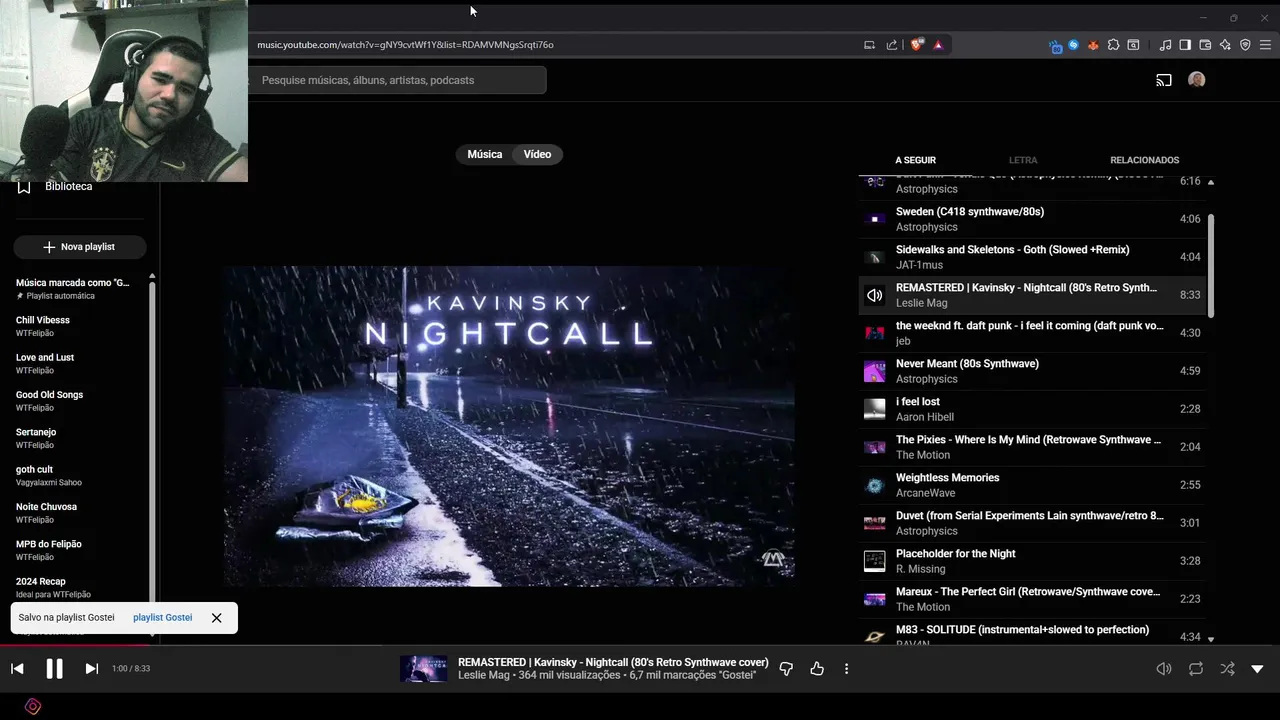This screenshot has height=720, width=1280.
Task: Open Biblioteca in the sidebar
Action: [x=68, y=186]
